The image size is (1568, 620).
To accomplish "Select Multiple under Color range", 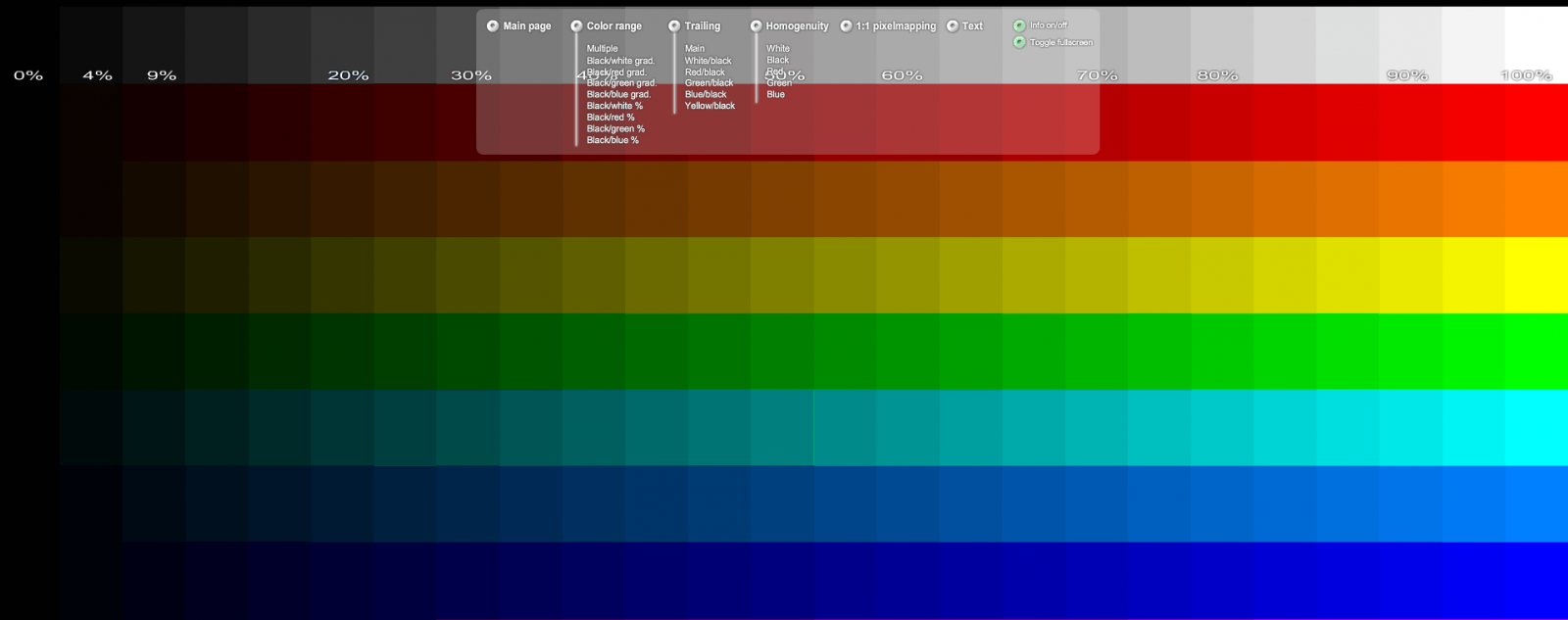I will coord(602,49).
